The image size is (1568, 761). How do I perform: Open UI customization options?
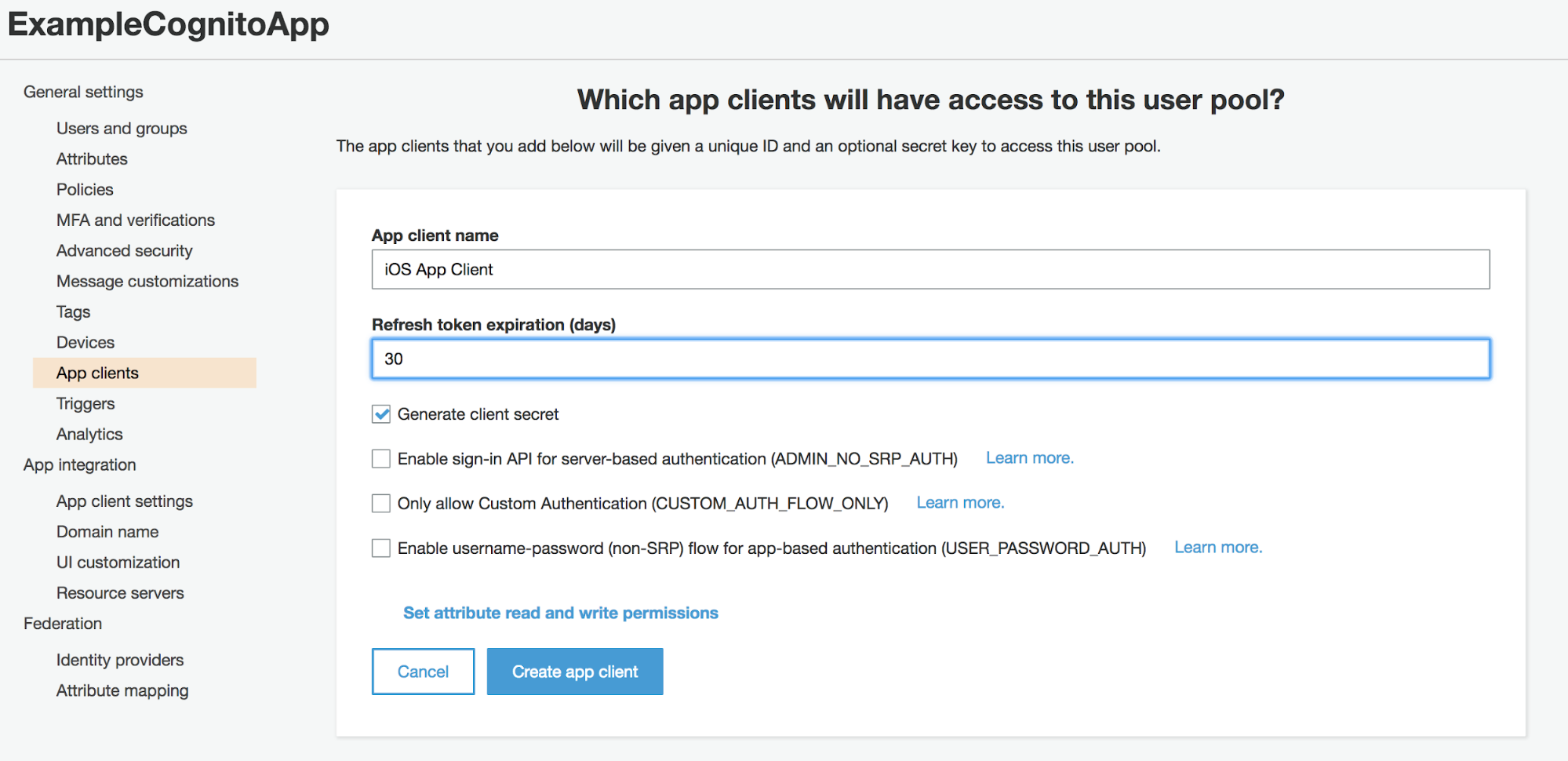coord(118,562)
